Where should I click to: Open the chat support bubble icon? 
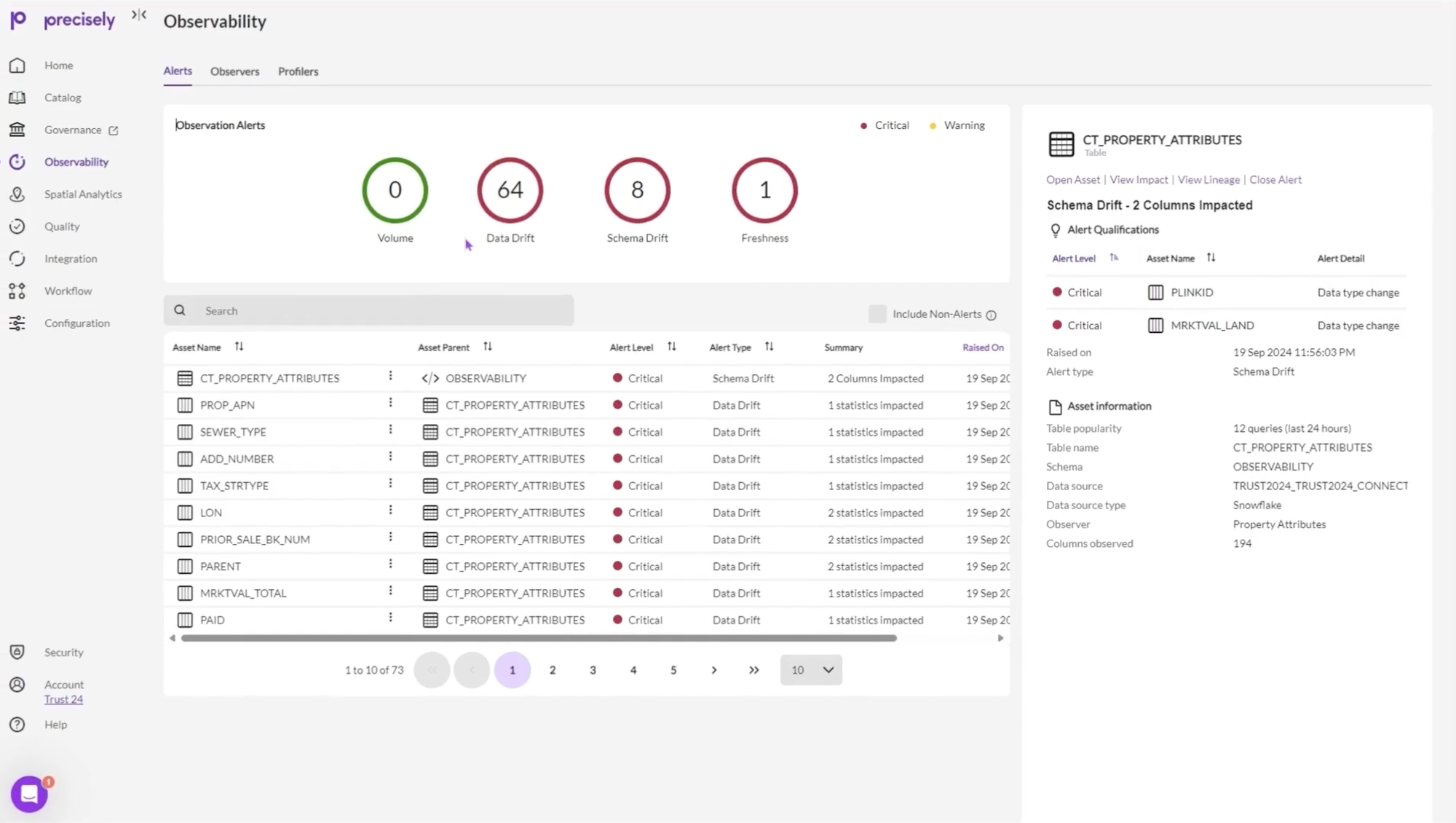[29, 794]
